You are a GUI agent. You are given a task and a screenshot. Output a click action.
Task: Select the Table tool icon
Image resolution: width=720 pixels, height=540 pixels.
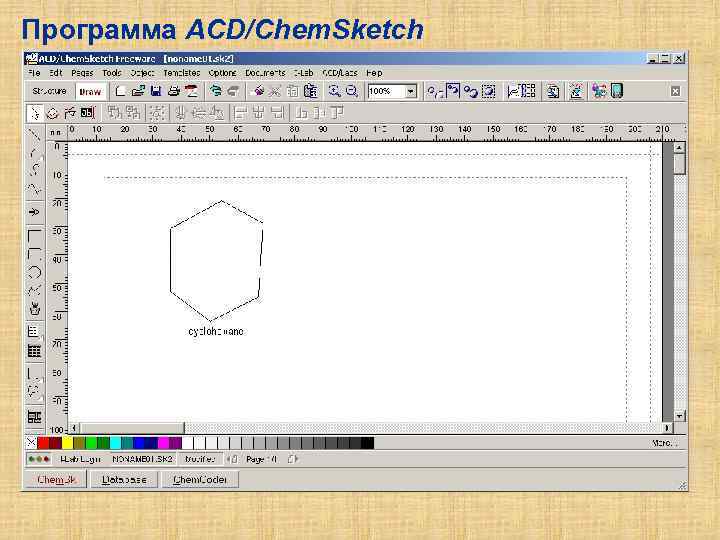[34, 351]
